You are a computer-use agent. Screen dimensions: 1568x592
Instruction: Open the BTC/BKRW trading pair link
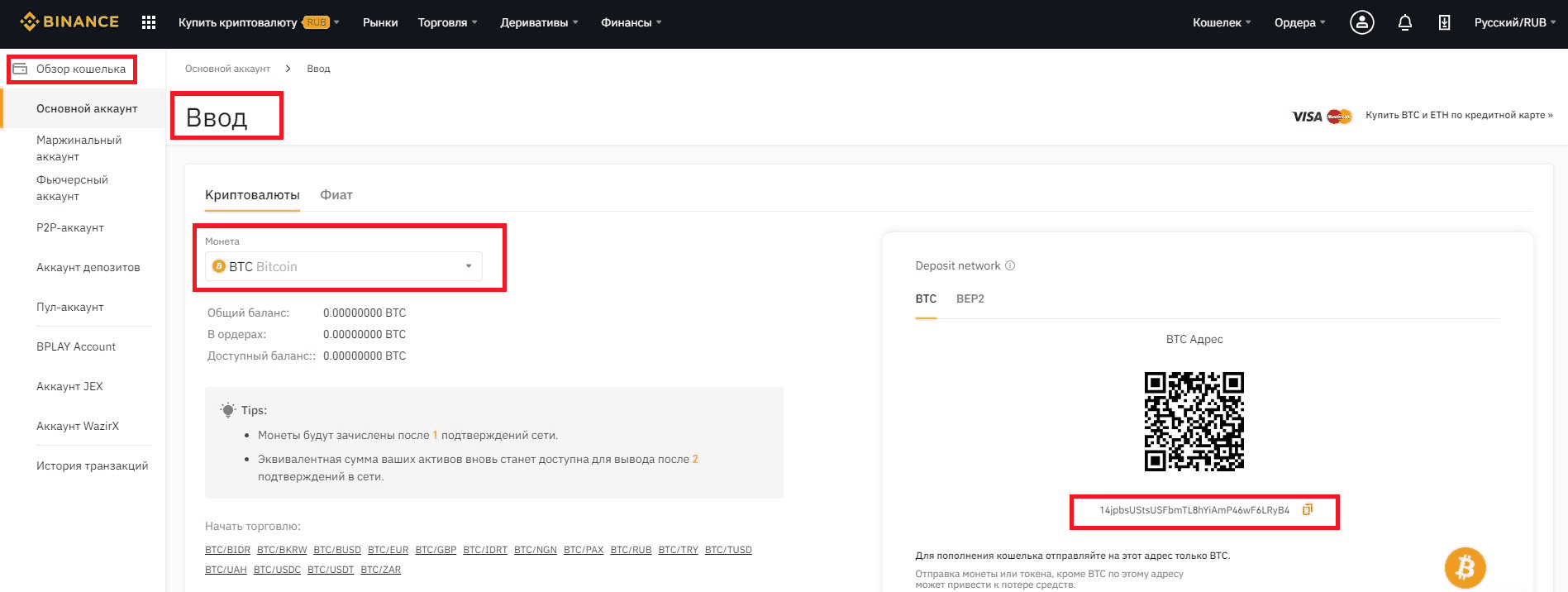coord(282,550)
